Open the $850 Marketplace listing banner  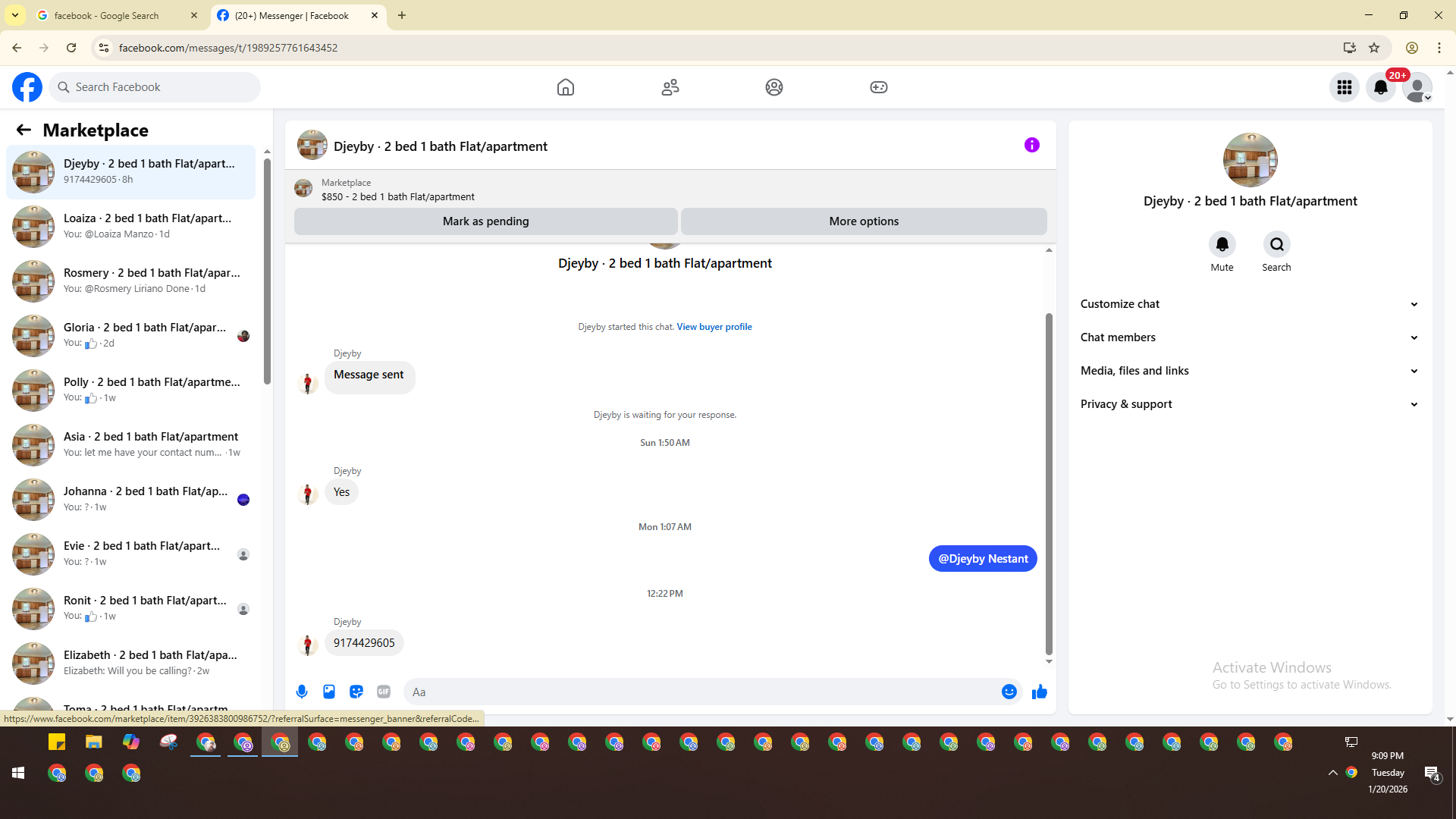click(x=670, y=190)
